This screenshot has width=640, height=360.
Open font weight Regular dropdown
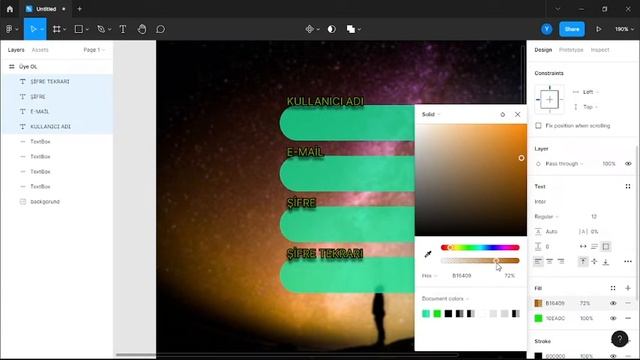coord(546,217)
